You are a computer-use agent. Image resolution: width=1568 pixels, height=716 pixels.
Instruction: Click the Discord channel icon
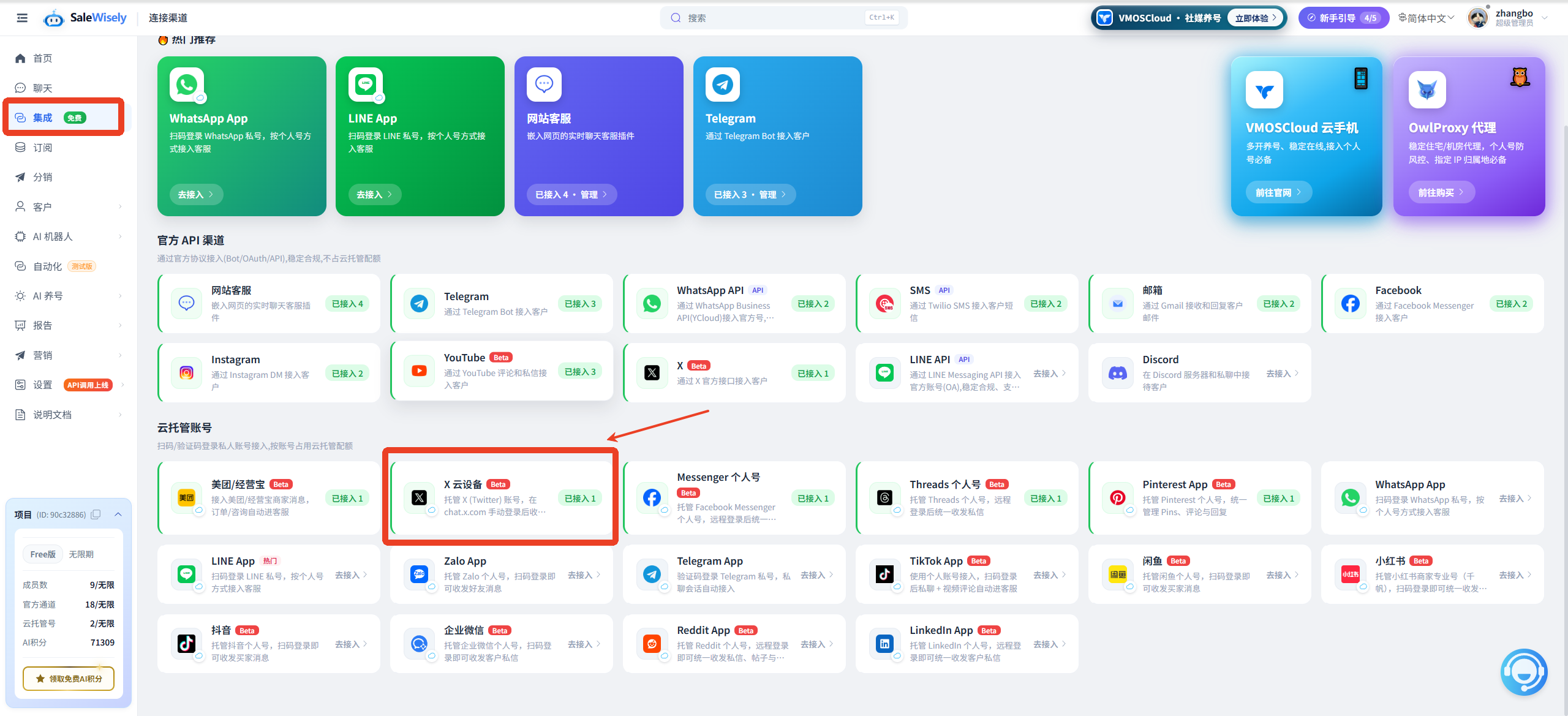[1117, 372]
